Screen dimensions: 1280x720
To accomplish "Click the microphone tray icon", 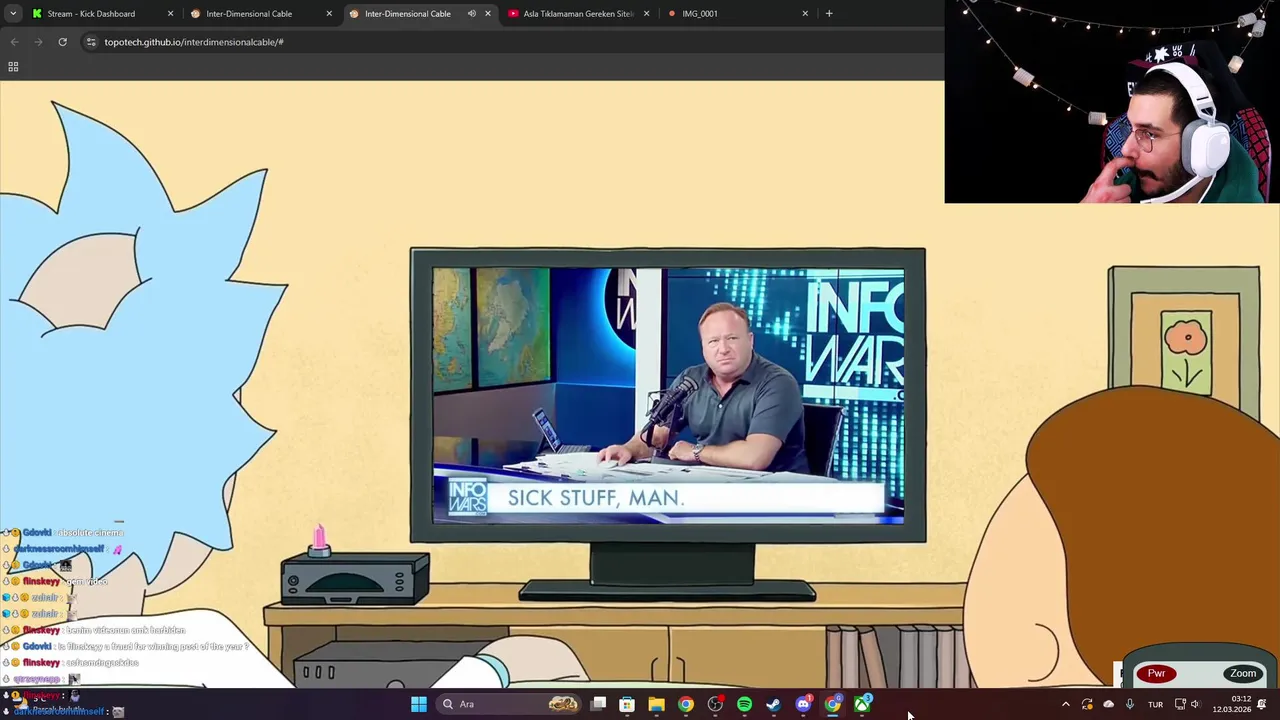I will [x=1130, y=704].
